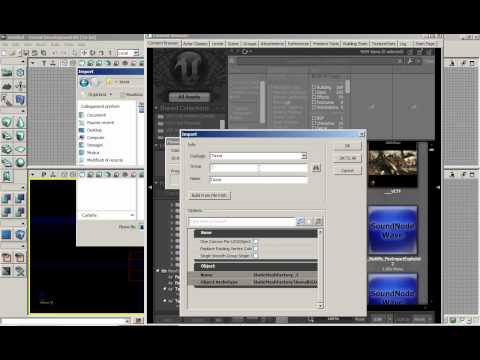
Task: Click the CSG Intersect icon
Action: tap(7, 211)
